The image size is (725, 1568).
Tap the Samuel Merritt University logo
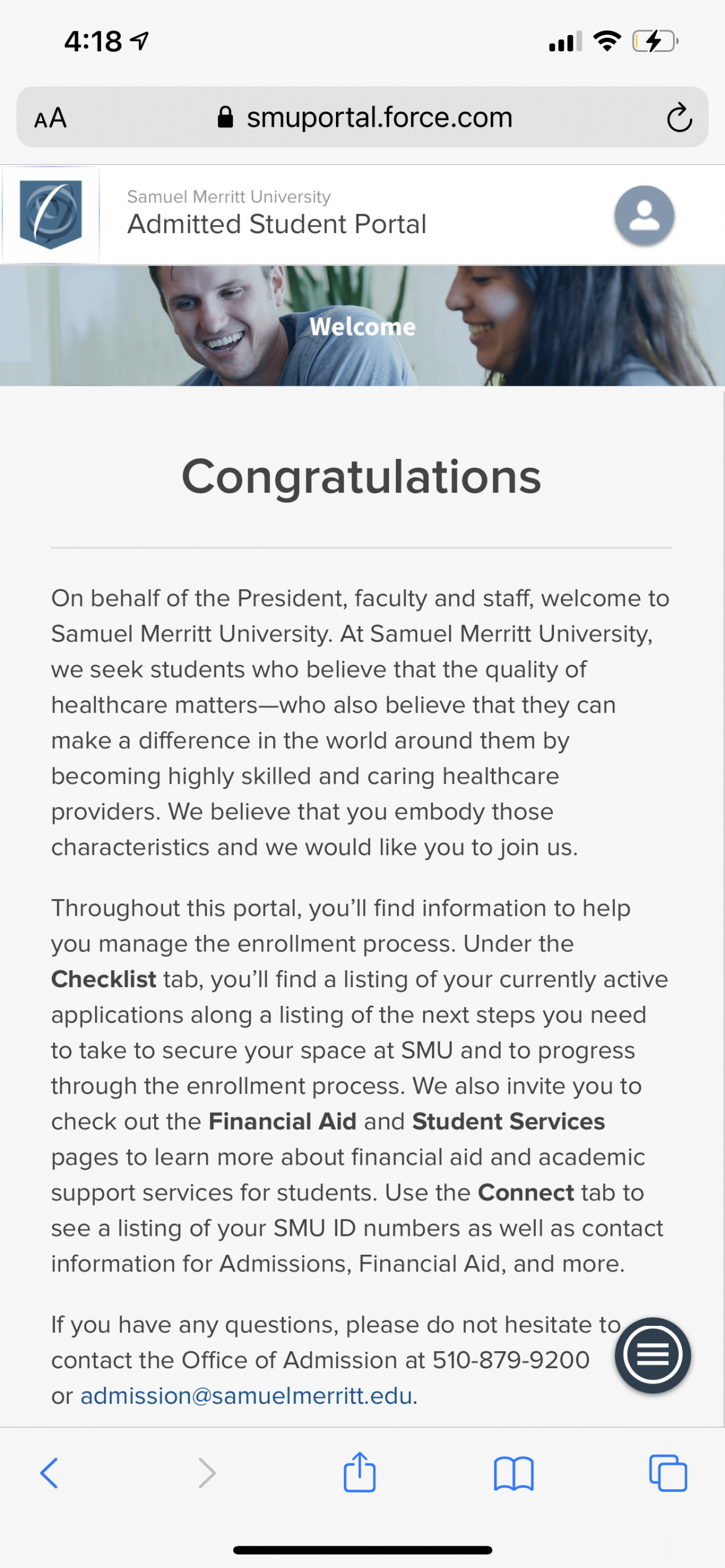click(51, 214)
